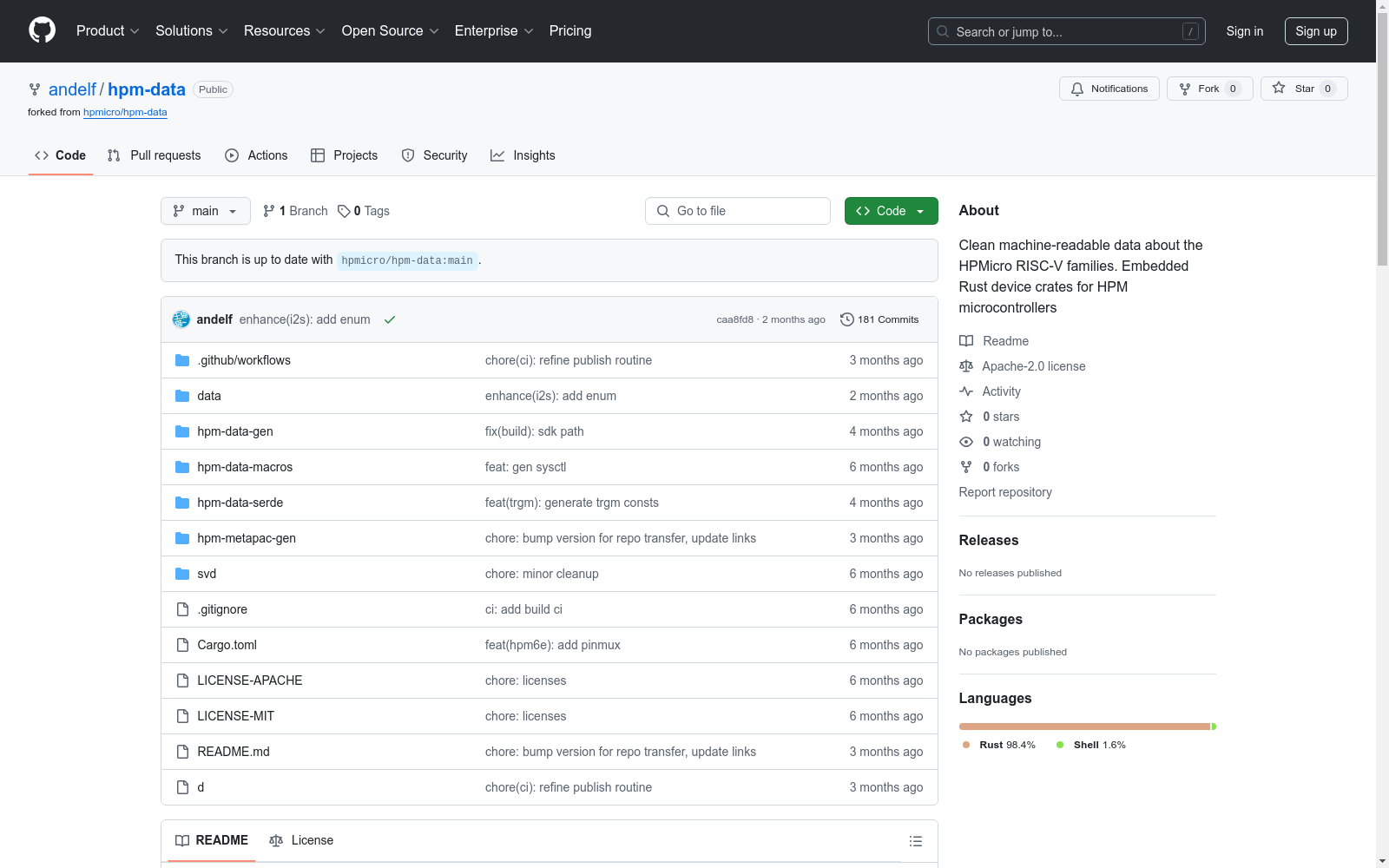Image resolution: width=1389 pixels, height=868 pixels.
Task: Expand the Enterprise menu
Action: tap(494, 30)
